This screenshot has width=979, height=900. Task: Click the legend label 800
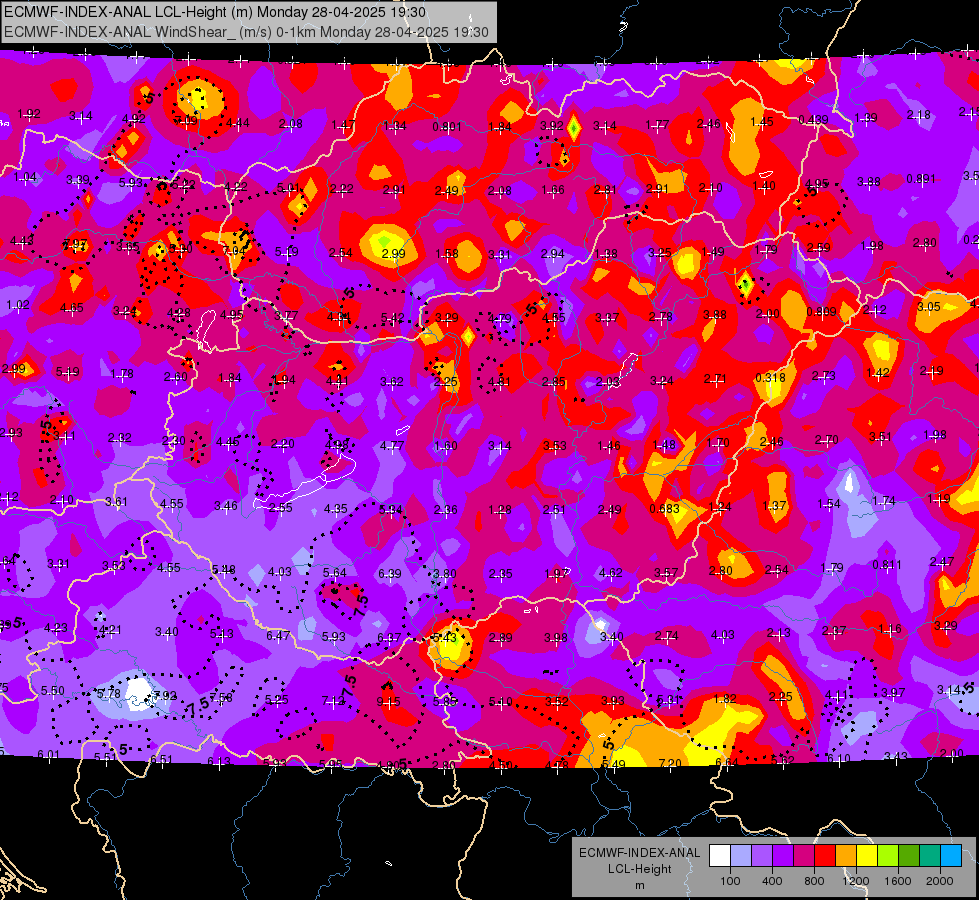pos(814,881)
